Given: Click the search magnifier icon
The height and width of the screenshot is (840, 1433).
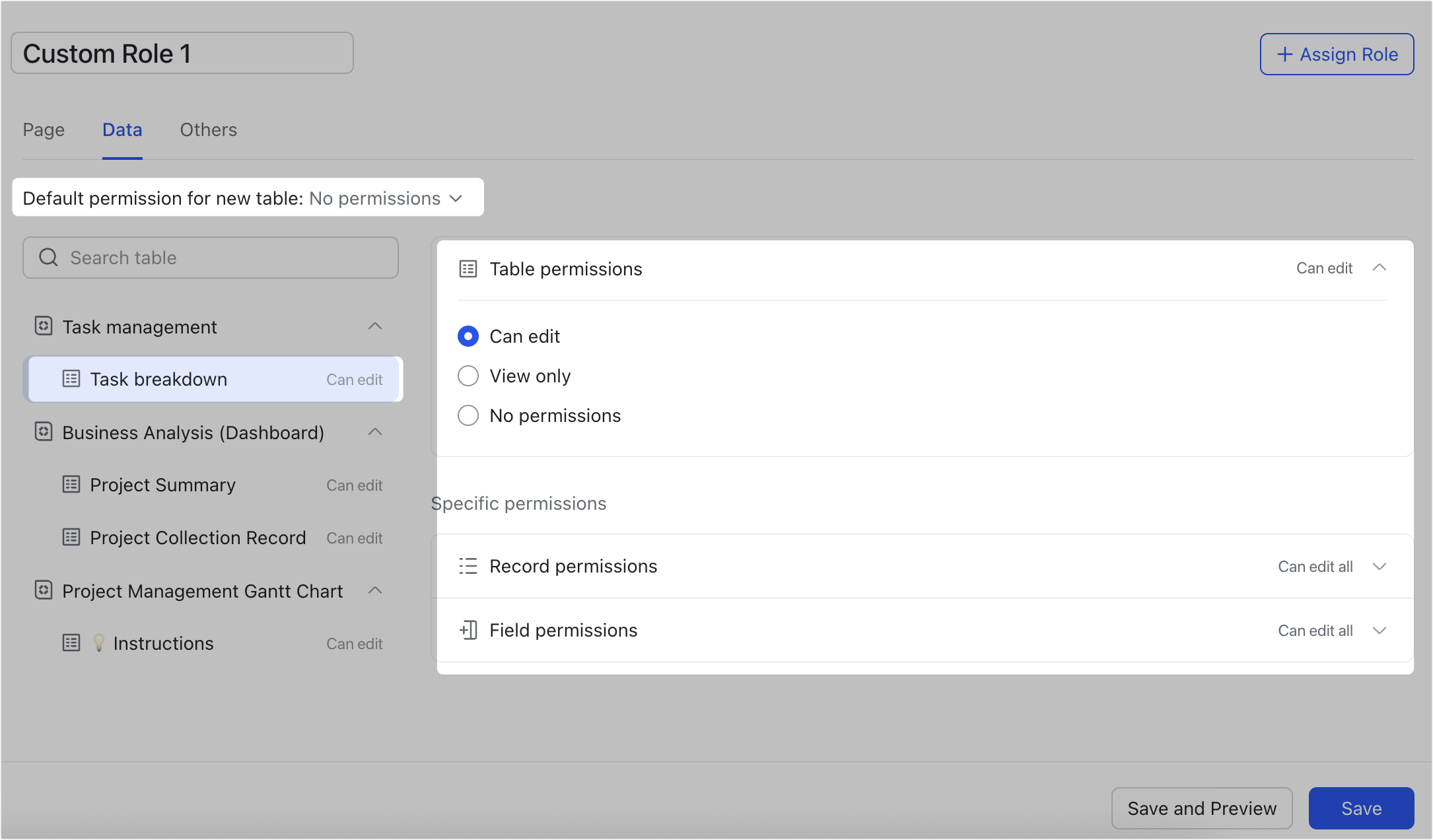Looking at the screenshot, I should point(48,258).
